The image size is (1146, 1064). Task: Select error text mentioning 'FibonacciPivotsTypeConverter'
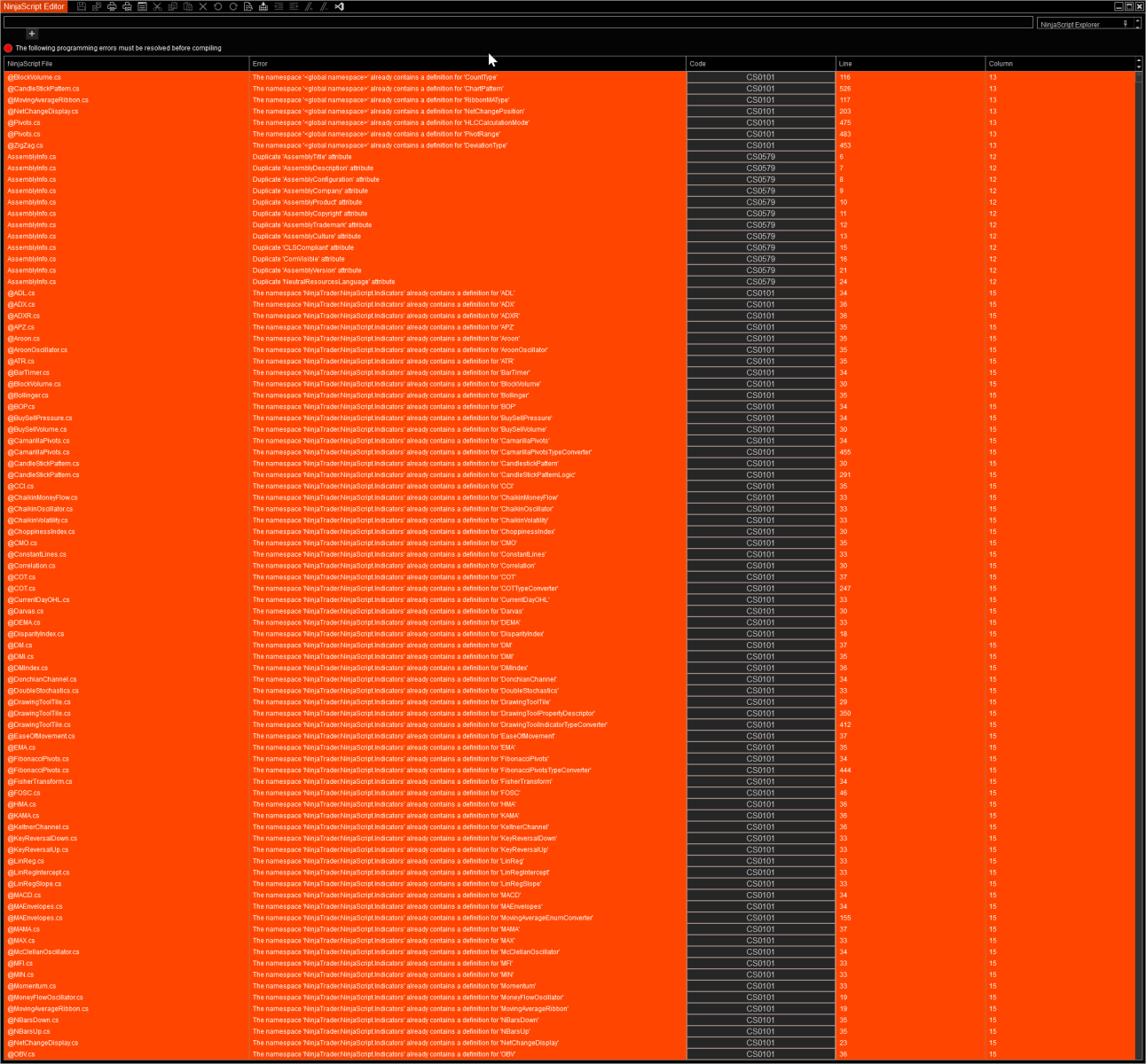[422, 771]
